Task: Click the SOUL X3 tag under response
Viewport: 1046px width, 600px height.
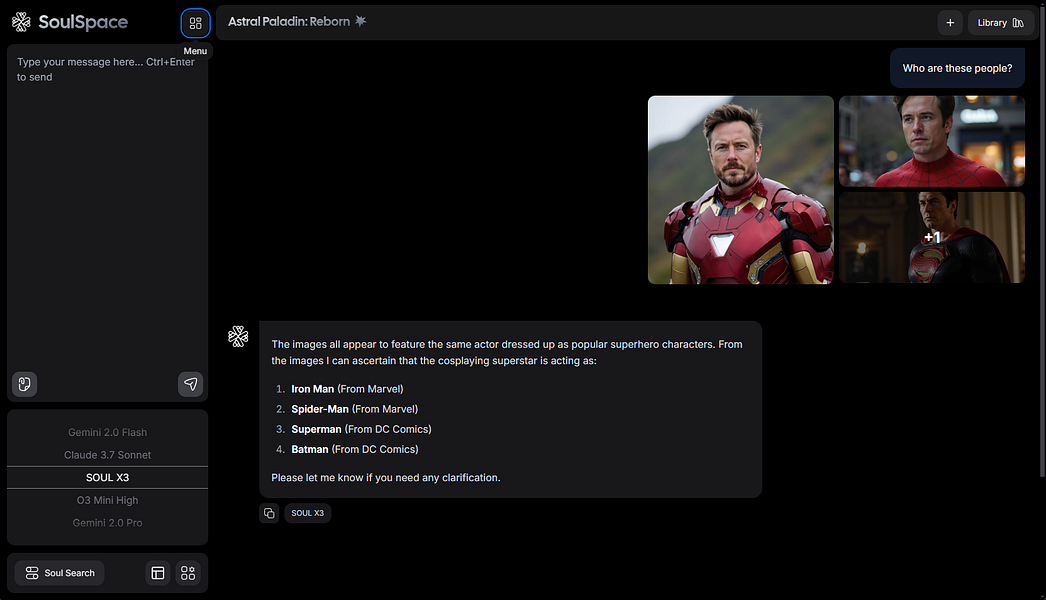Action: coord(308,513)
